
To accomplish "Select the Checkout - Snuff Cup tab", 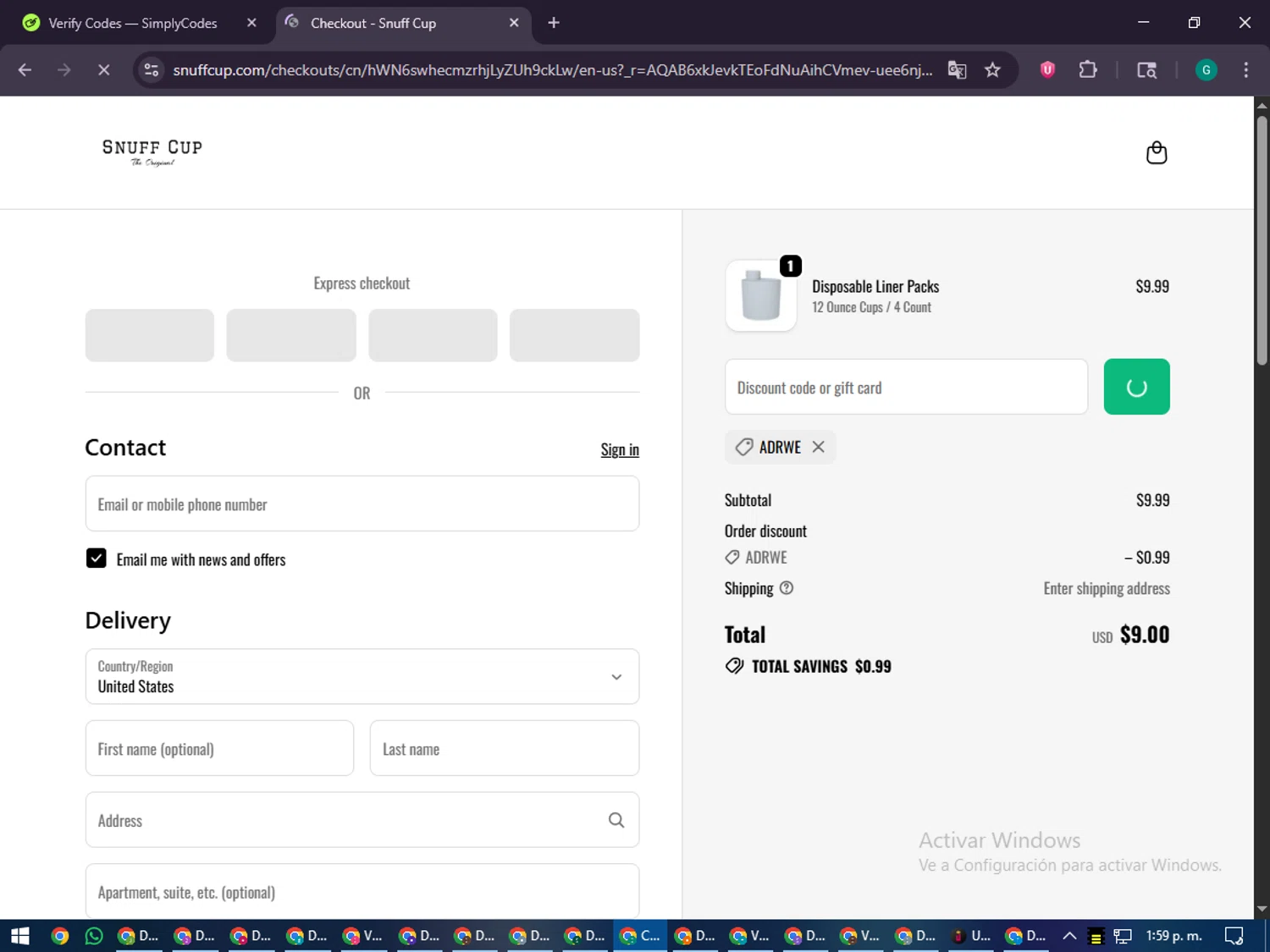I will point(373,23).
